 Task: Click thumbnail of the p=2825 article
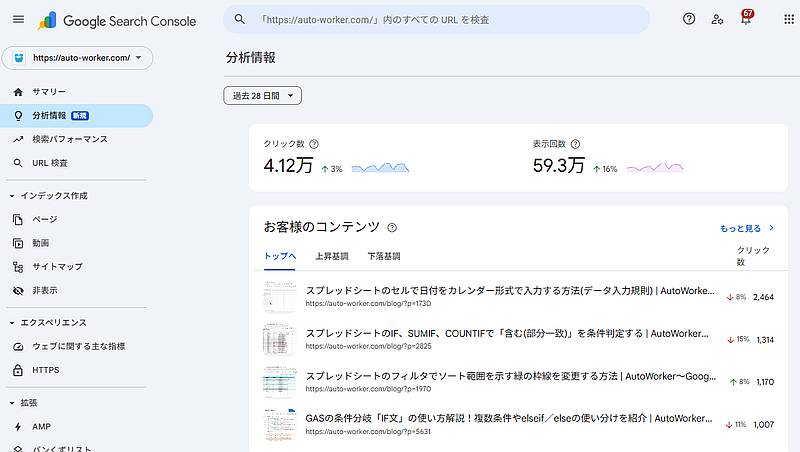[280, 339]
